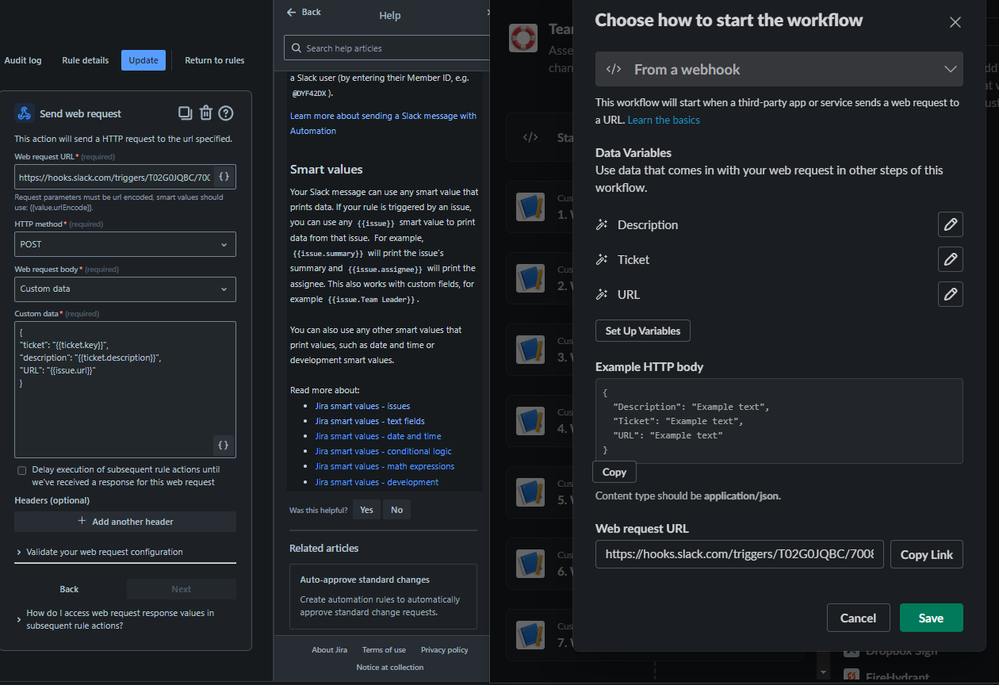
Task: Open Jira smart values - conditional logic link
Action: (x=383, y=451)
